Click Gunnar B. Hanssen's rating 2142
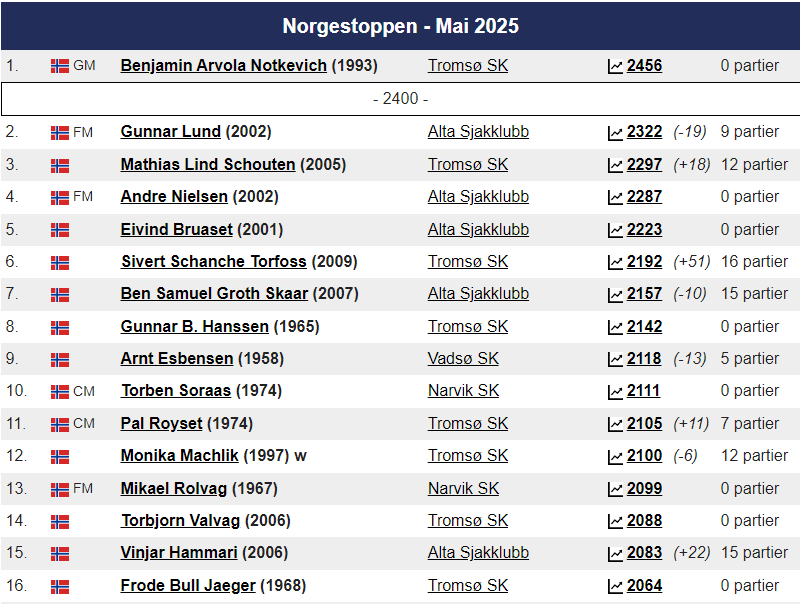Screen dimensions: 800x604 (x=644, y=326)
